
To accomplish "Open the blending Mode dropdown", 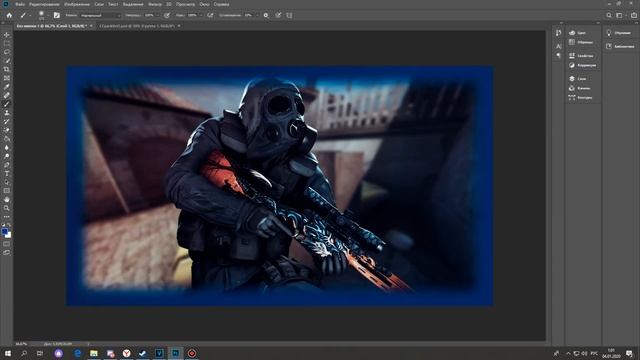I will (x=100, y=16).
